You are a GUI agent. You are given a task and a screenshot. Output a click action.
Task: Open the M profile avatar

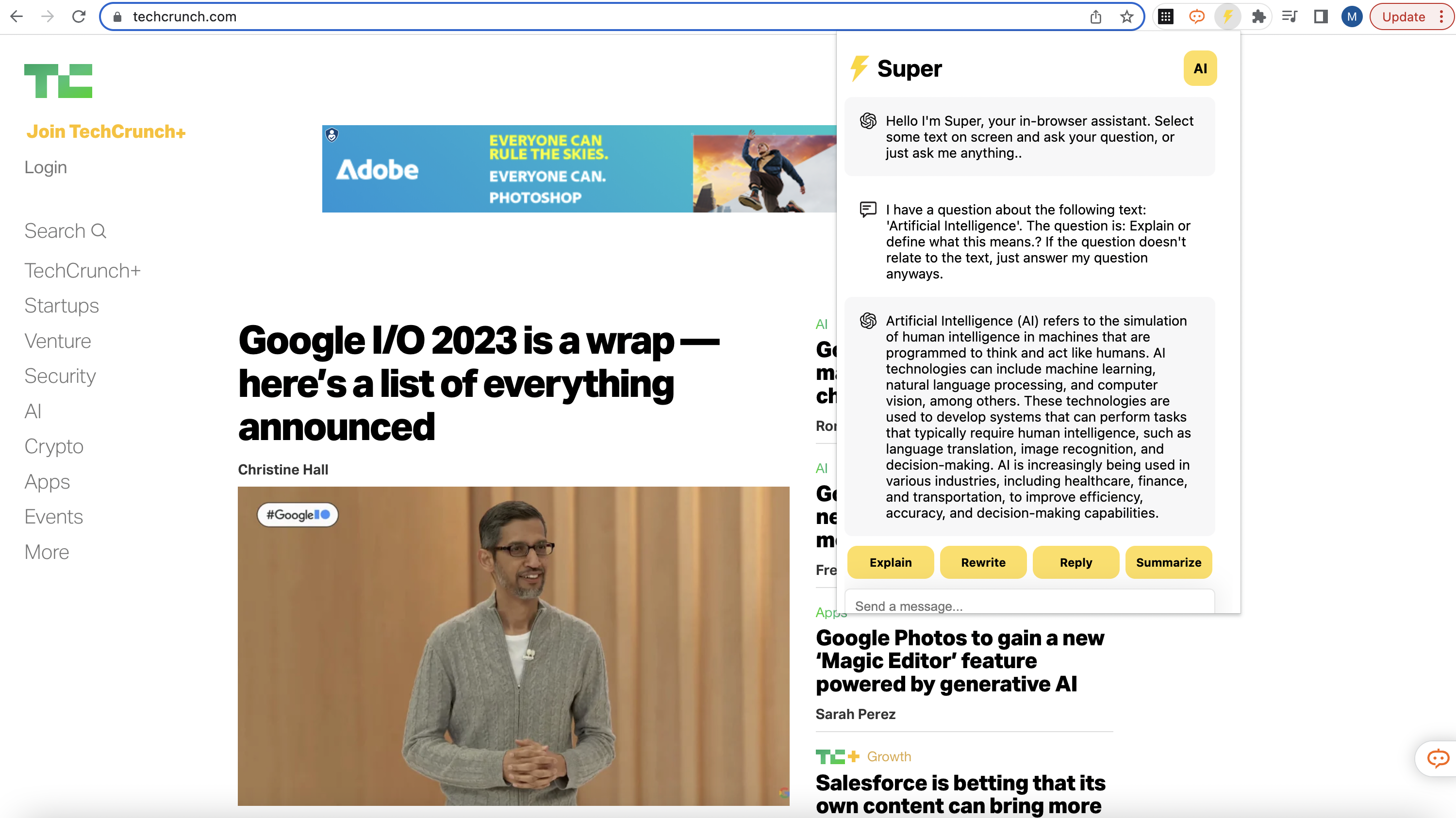coord(1352,16)
